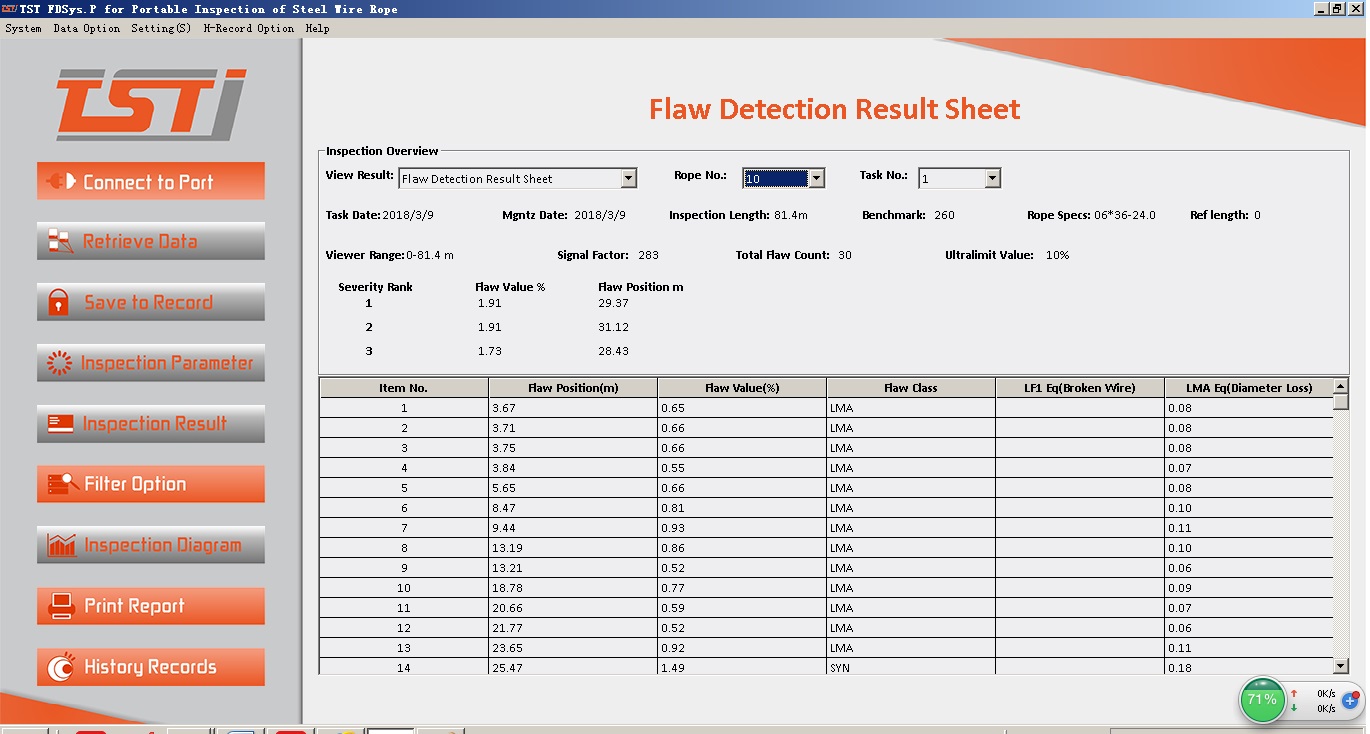The height and width of the screenshot is (734, 1370).
Task: Click the Retrieve Data icon
Action: 61,241
